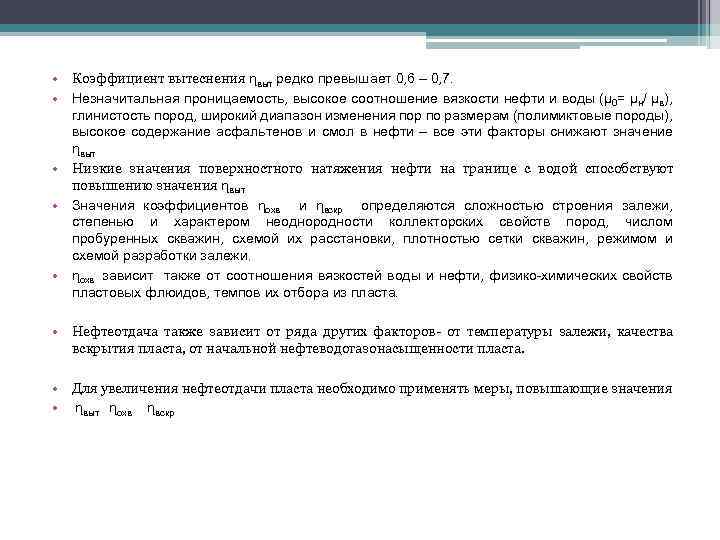Click the line starting 'пробуренных скважин, схемой'
Viewport: 720px width, 540px height.
[372, 239]
